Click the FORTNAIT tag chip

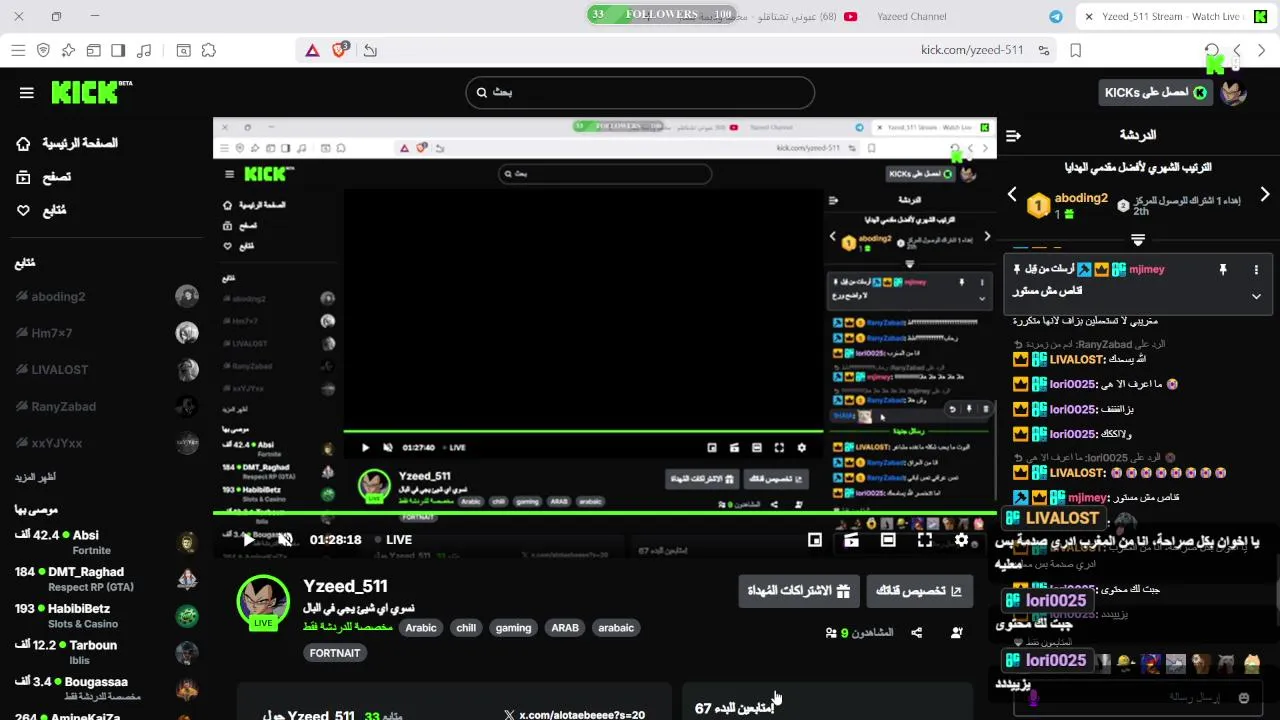tap(335, 653)
